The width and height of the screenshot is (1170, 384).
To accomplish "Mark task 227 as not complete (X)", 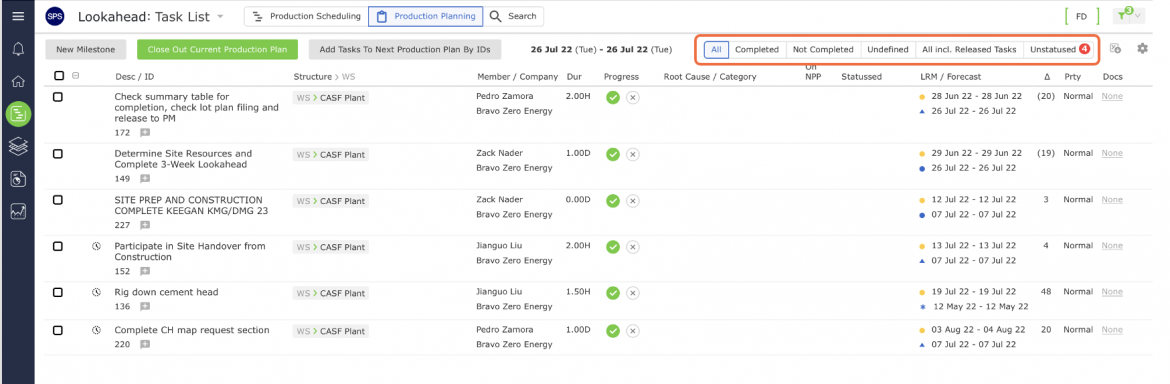I will [x=632, y=201].
